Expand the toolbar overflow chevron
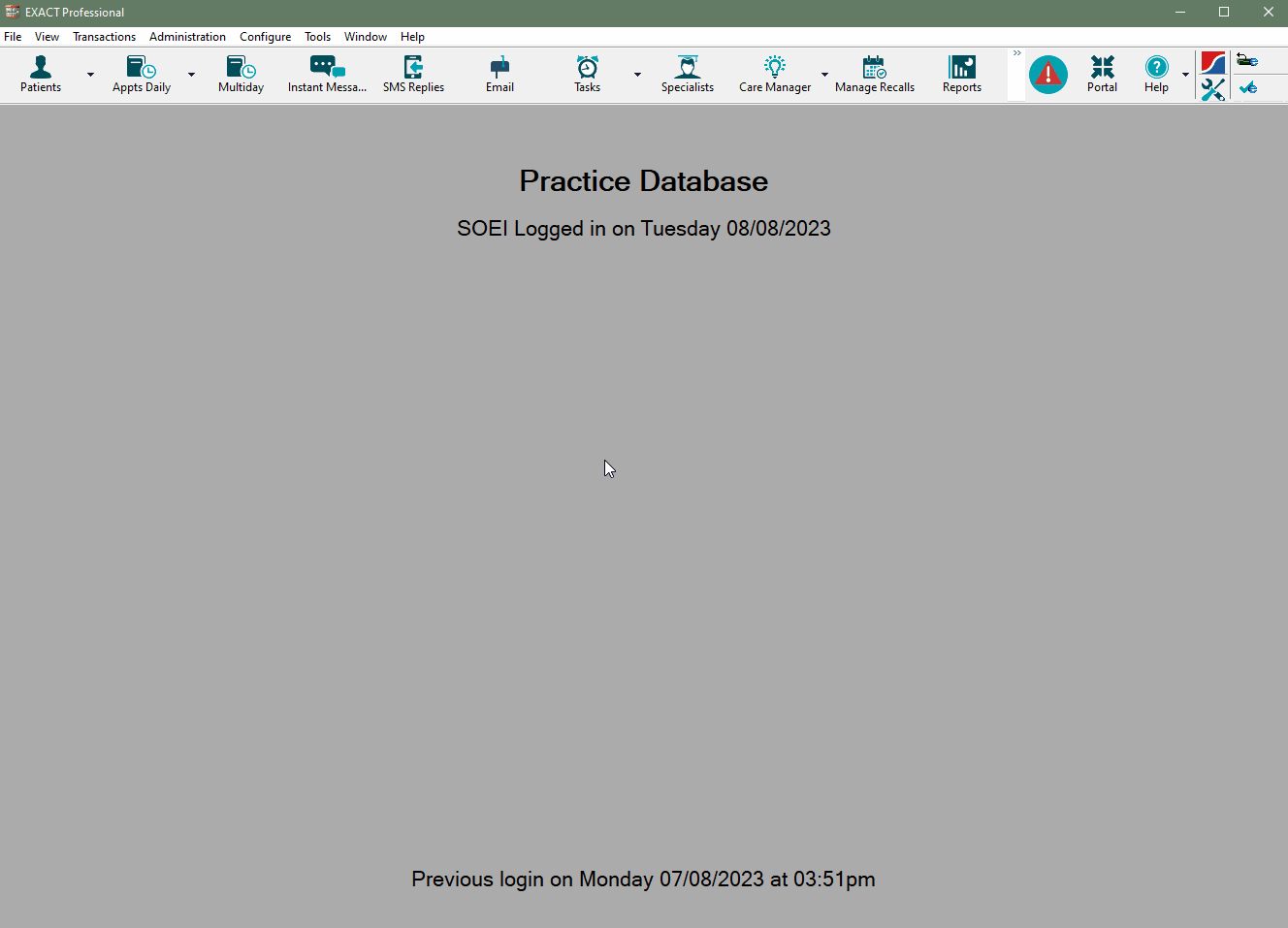This screenshot has height=928, width=1288. click(1016, 53)
